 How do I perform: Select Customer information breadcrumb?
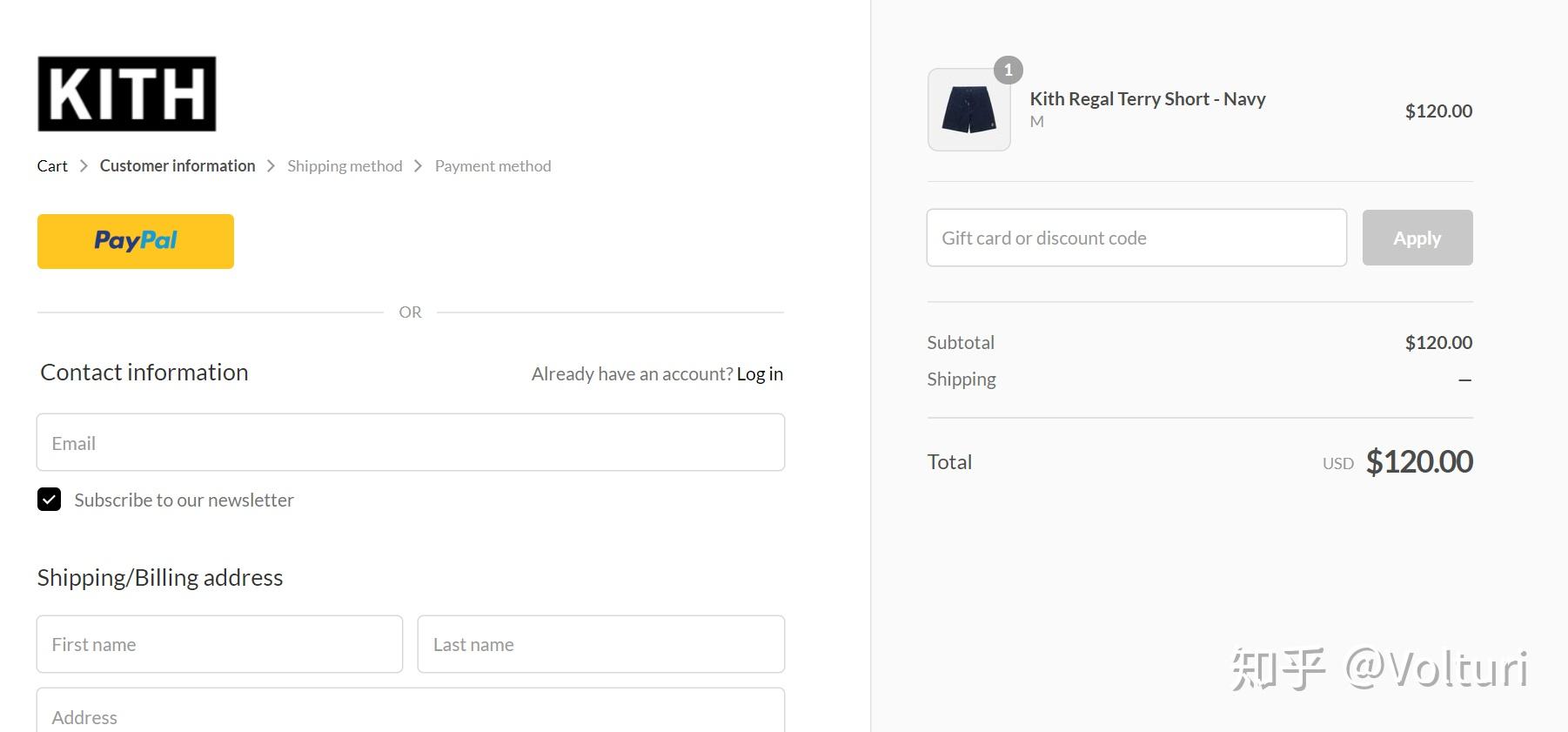[178, 166]
